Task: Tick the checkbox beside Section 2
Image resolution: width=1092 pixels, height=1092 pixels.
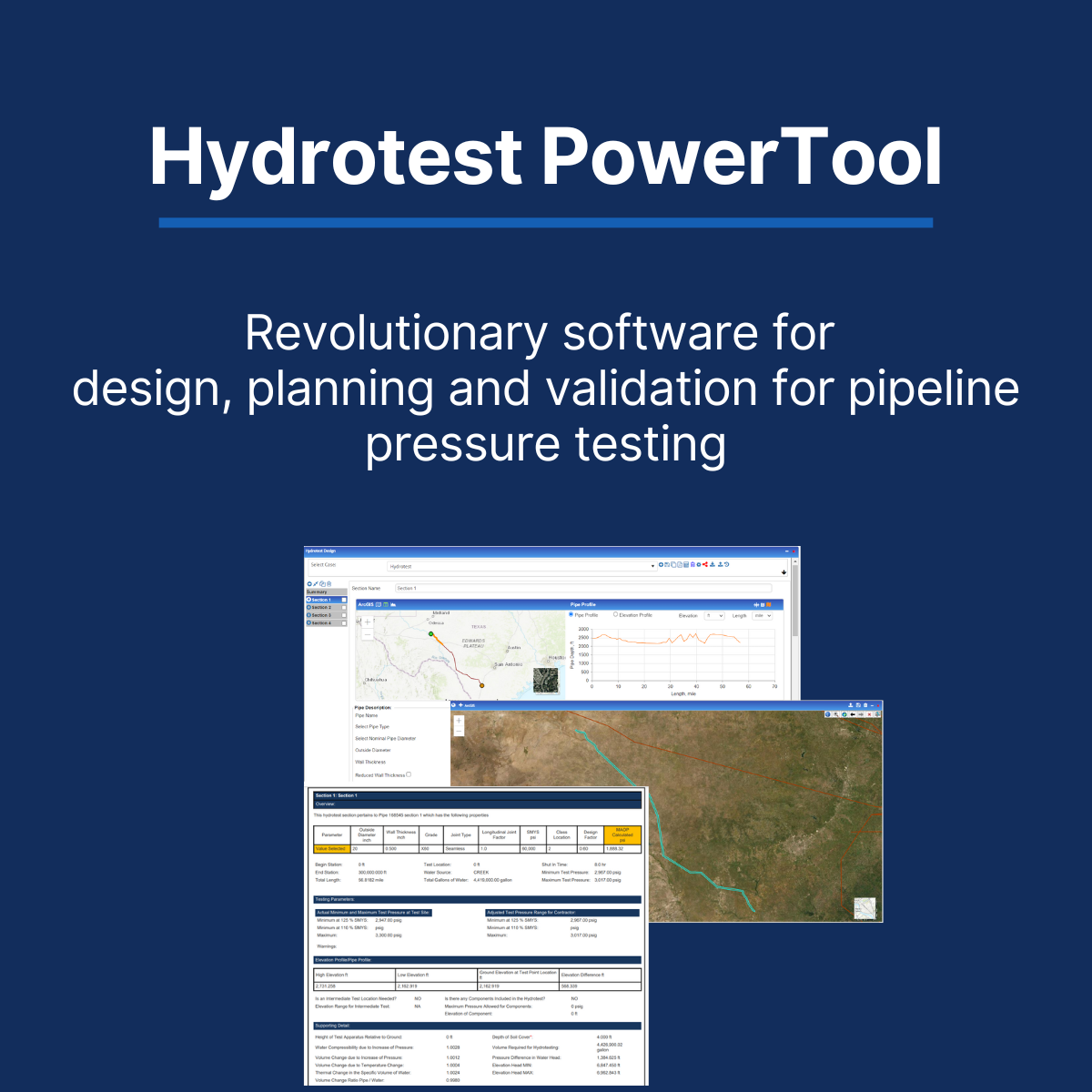Action: (344, 608)
